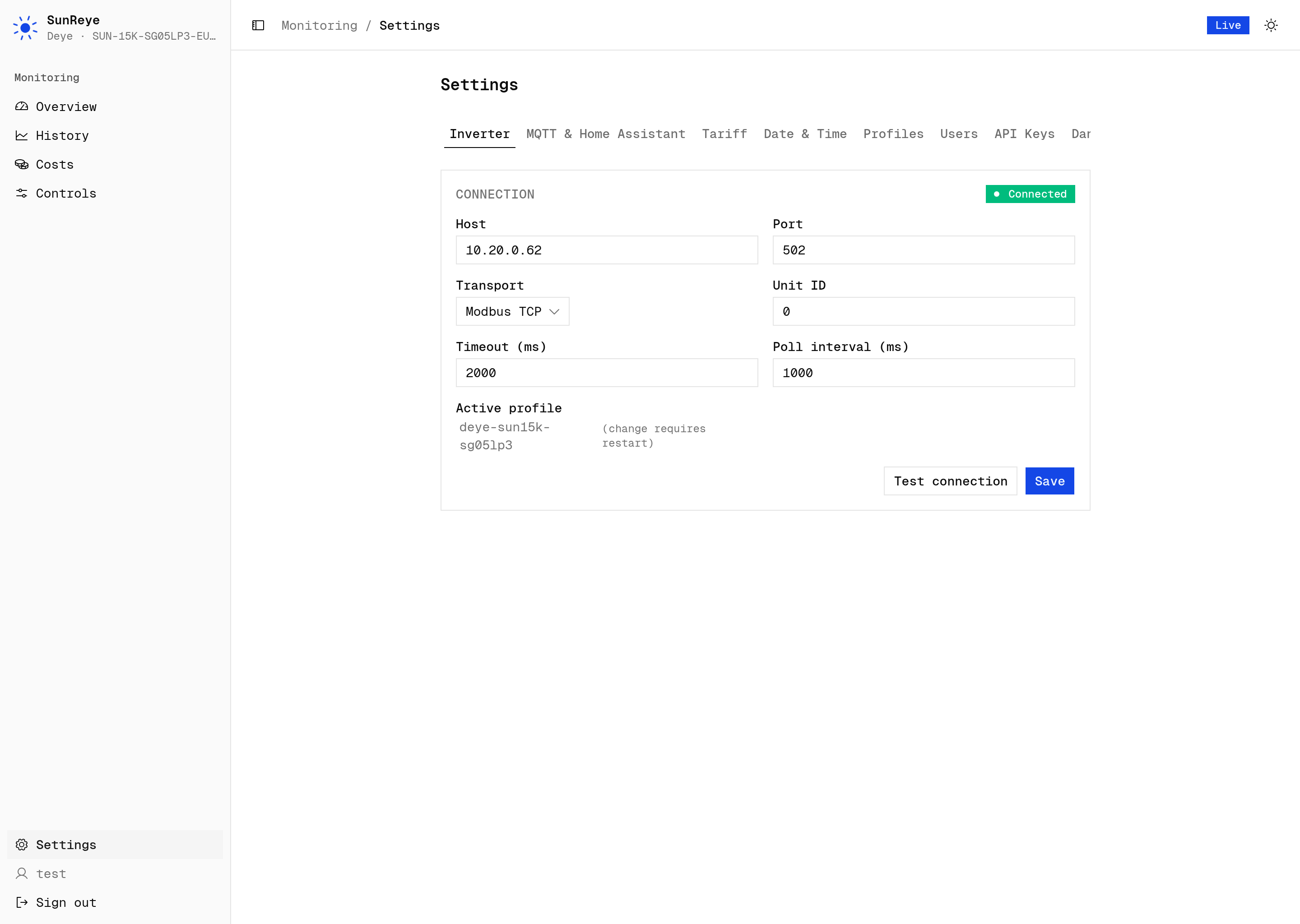Open the Profiles tab
This screenshot has height=924, width=1300.
coord(893,134)
